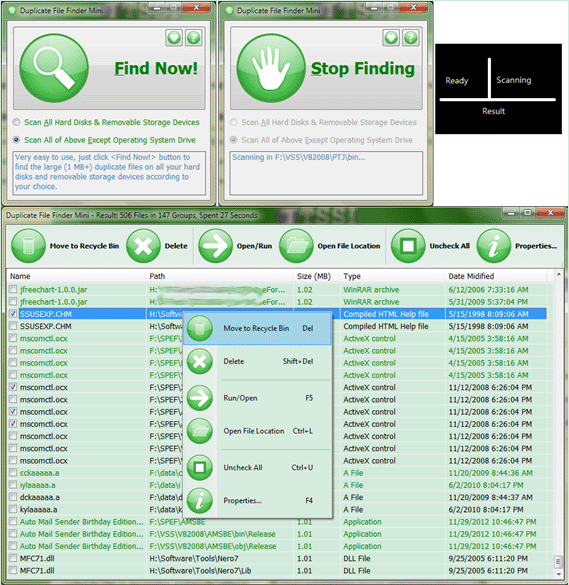Click the results list scroll down arrow
569x585 pixels.
558,574
